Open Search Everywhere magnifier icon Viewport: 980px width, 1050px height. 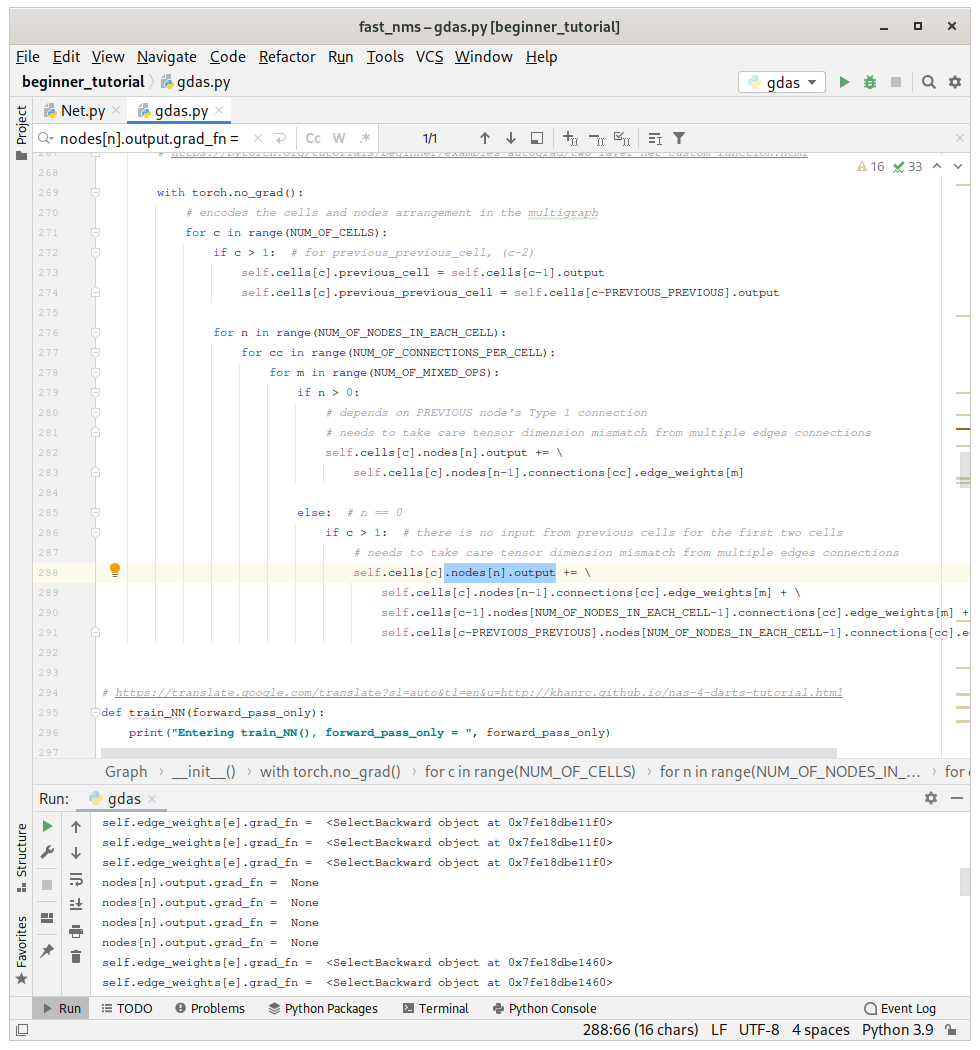click(929, 83)
